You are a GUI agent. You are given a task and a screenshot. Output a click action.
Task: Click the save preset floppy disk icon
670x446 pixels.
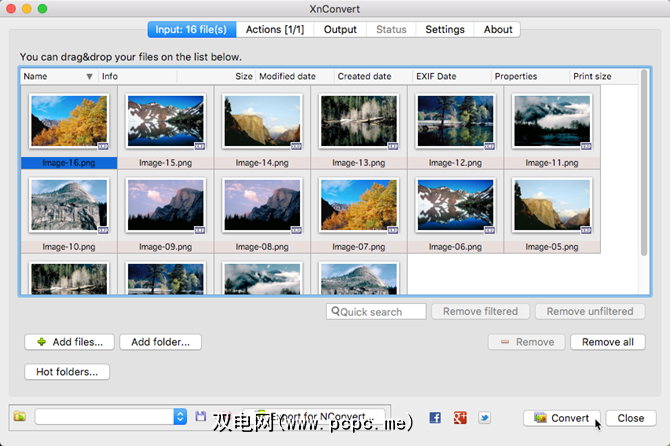pyautogui.click(x=200, y=416)
